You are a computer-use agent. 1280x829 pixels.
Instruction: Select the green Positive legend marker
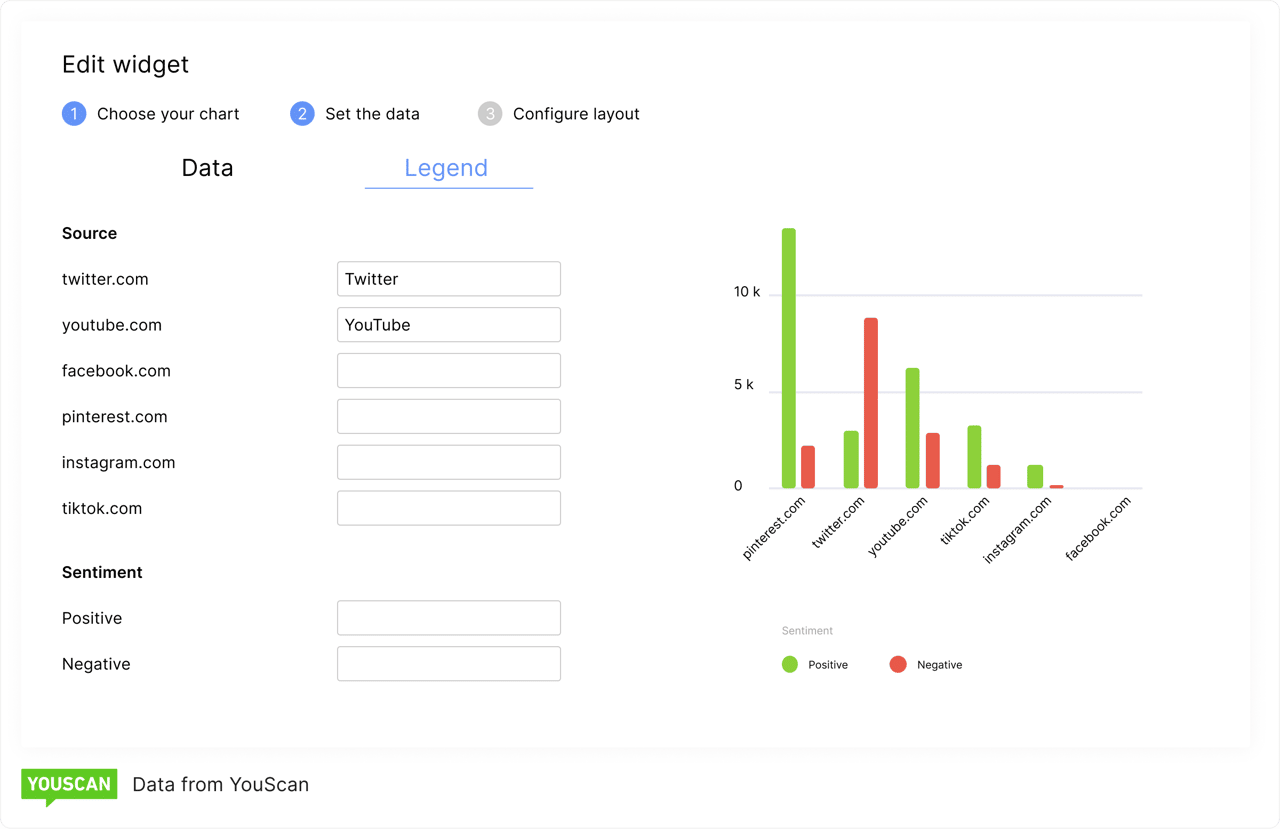pos(789,663)
